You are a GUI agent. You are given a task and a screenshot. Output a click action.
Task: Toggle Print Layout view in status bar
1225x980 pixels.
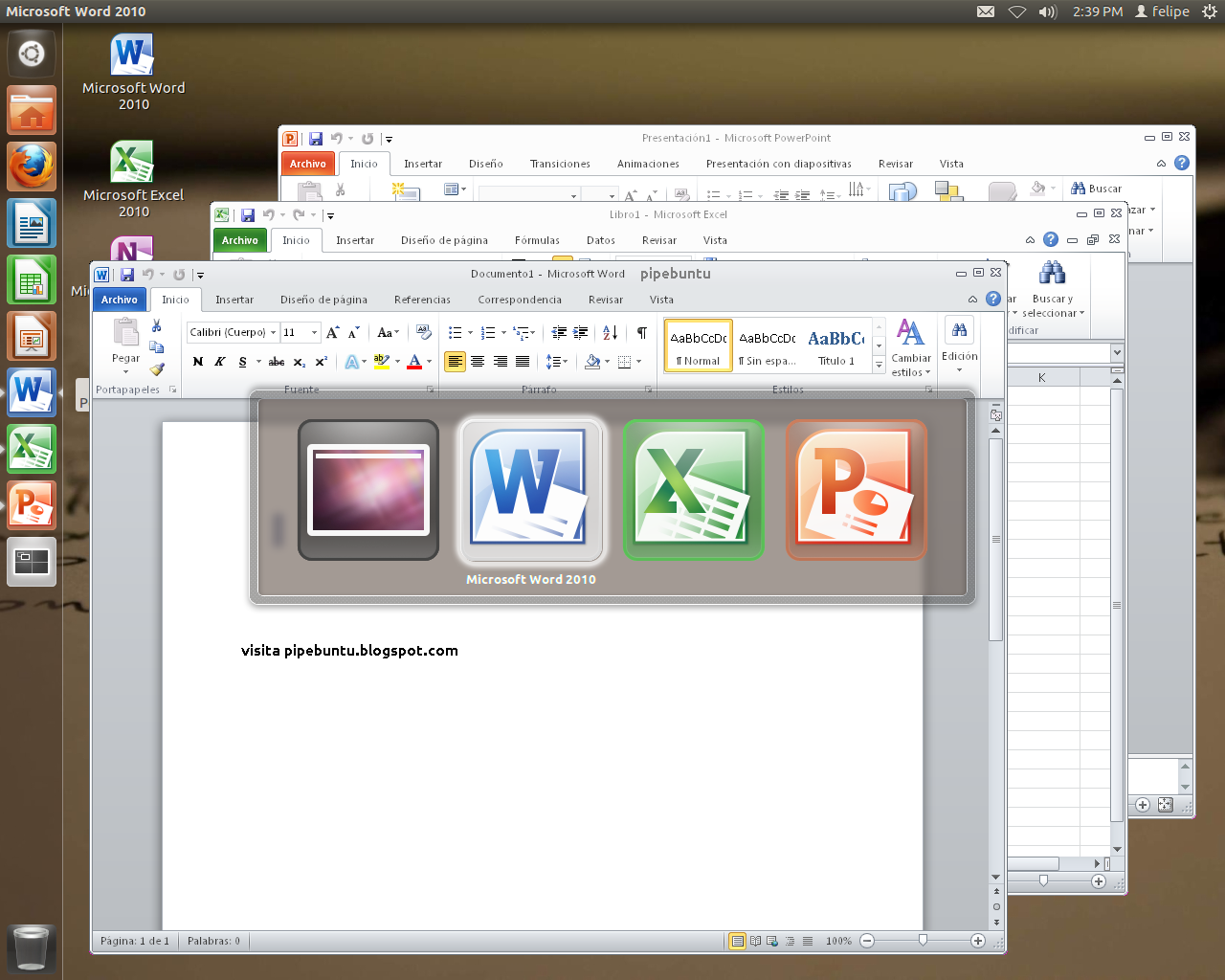pos(737,941)
